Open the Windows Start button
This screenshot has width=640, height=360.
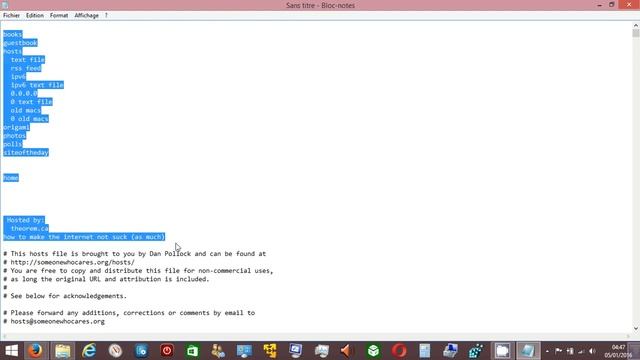(x=11, y=351)
